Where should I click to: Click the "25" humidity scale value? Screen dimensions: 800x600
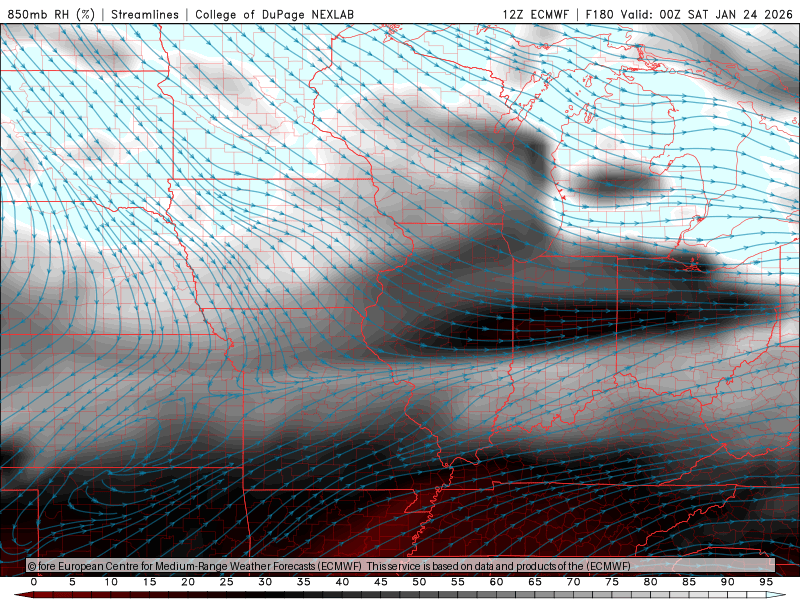click(227, 582)
